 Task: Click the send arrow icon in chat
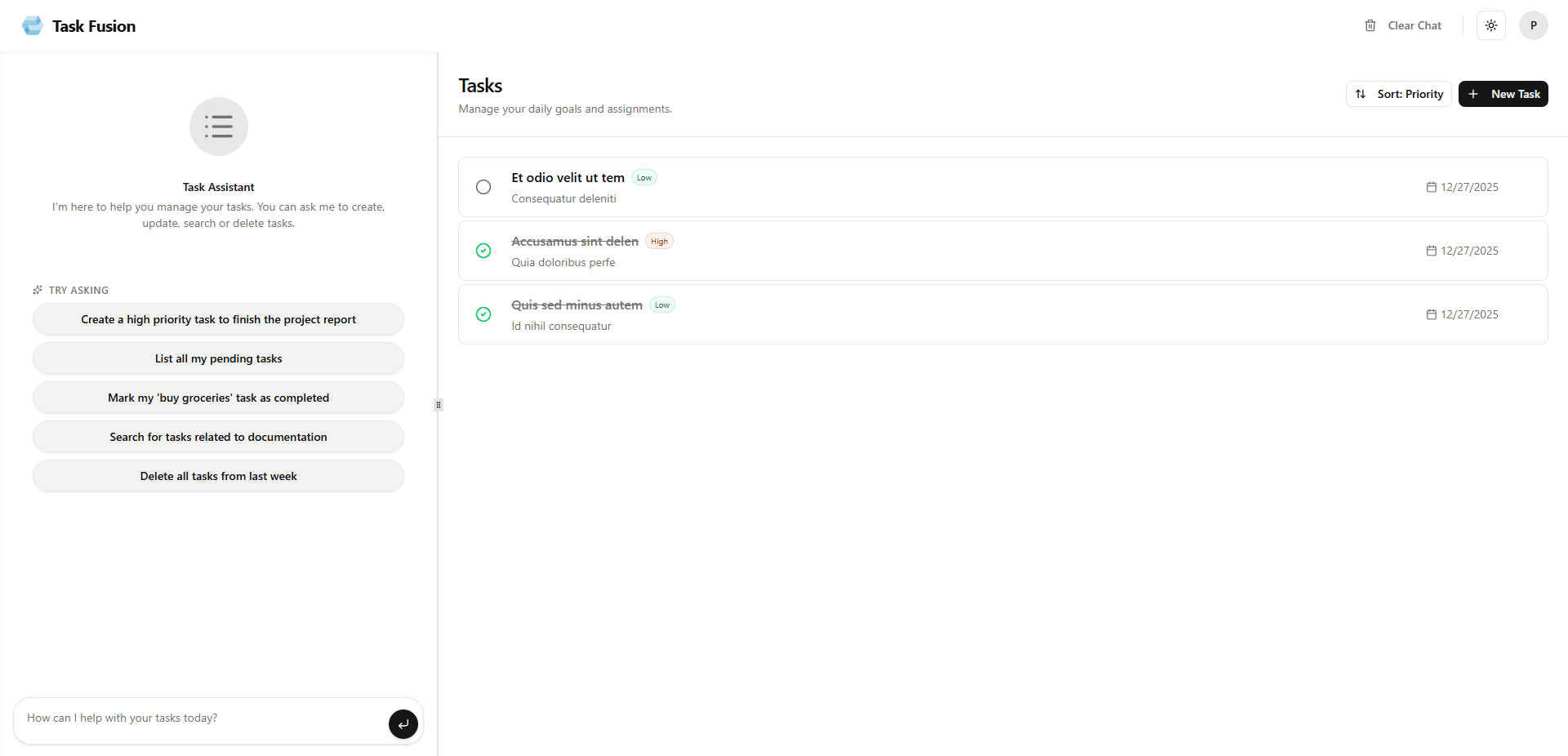coord(403,724)
